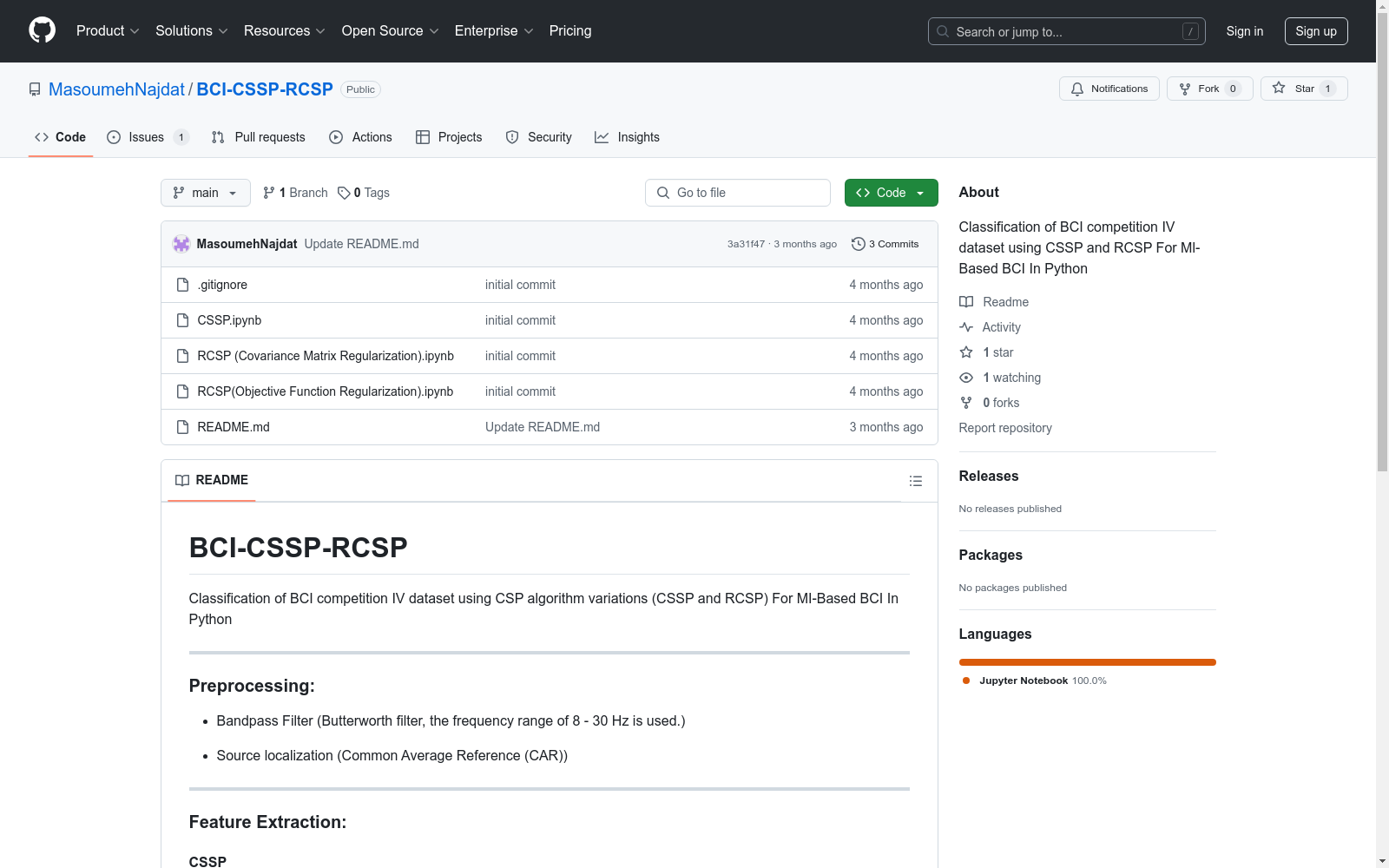Expand the Product menu
Screen dimensions: 1389x868
pos(108,30)
